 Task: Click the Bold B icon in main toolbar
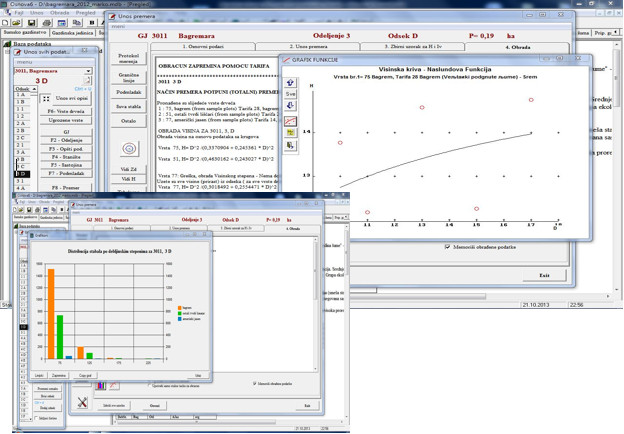pyautogui.click(x=92, y=23)
